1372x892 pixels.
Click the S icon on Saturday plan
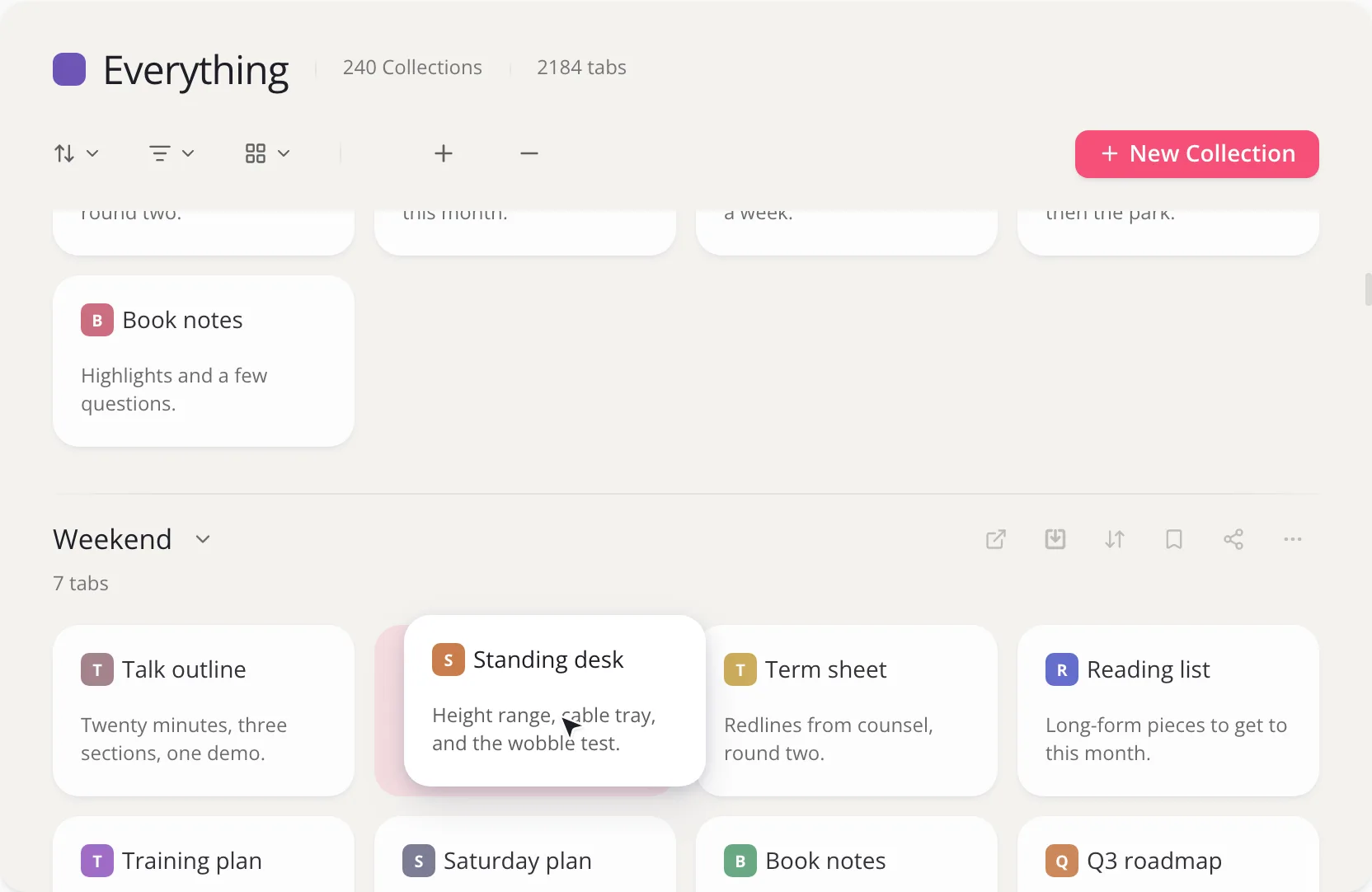pyautogui.click(x=419, y=861)
